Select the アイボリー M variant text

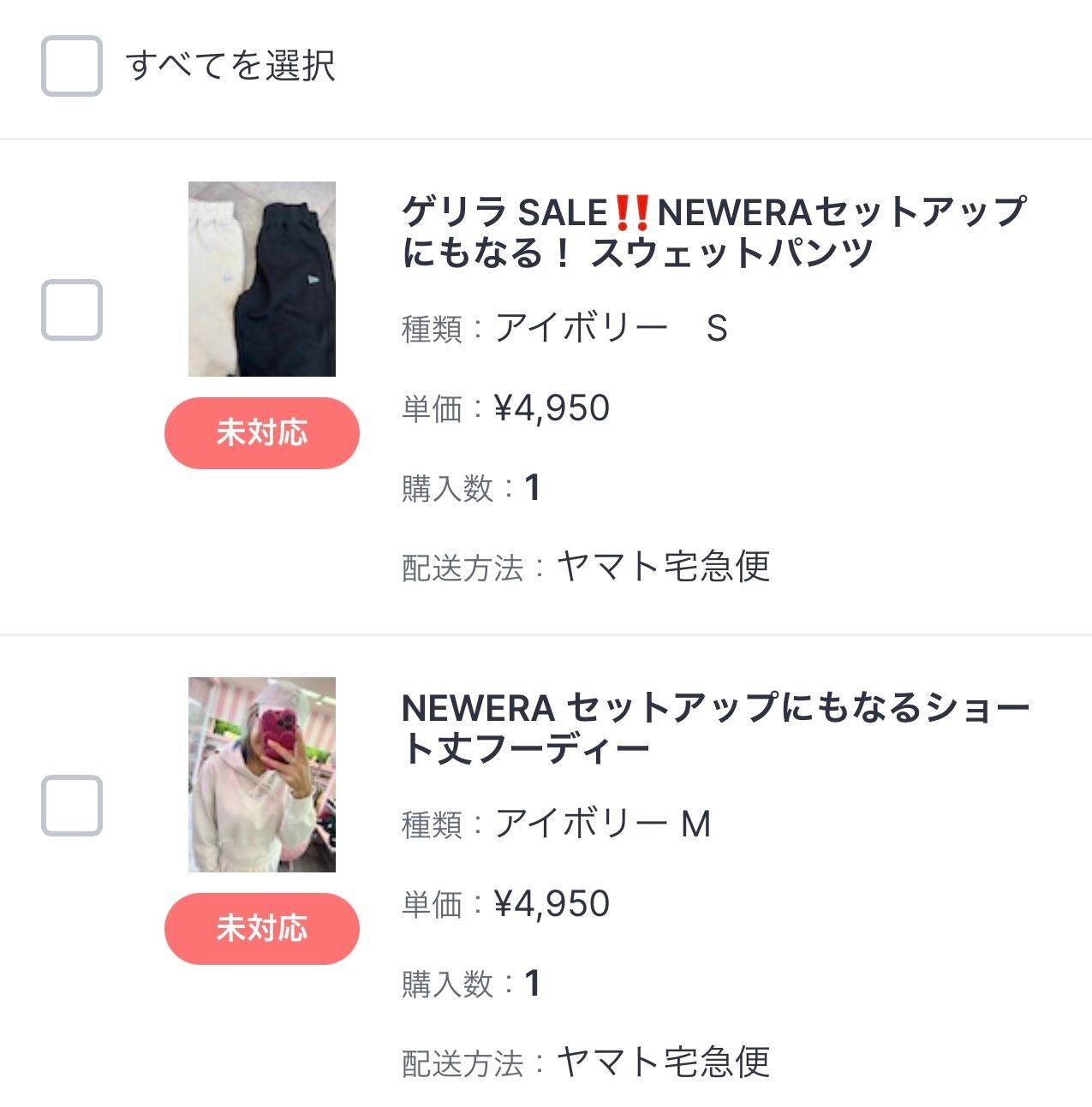tap(603, 824)
